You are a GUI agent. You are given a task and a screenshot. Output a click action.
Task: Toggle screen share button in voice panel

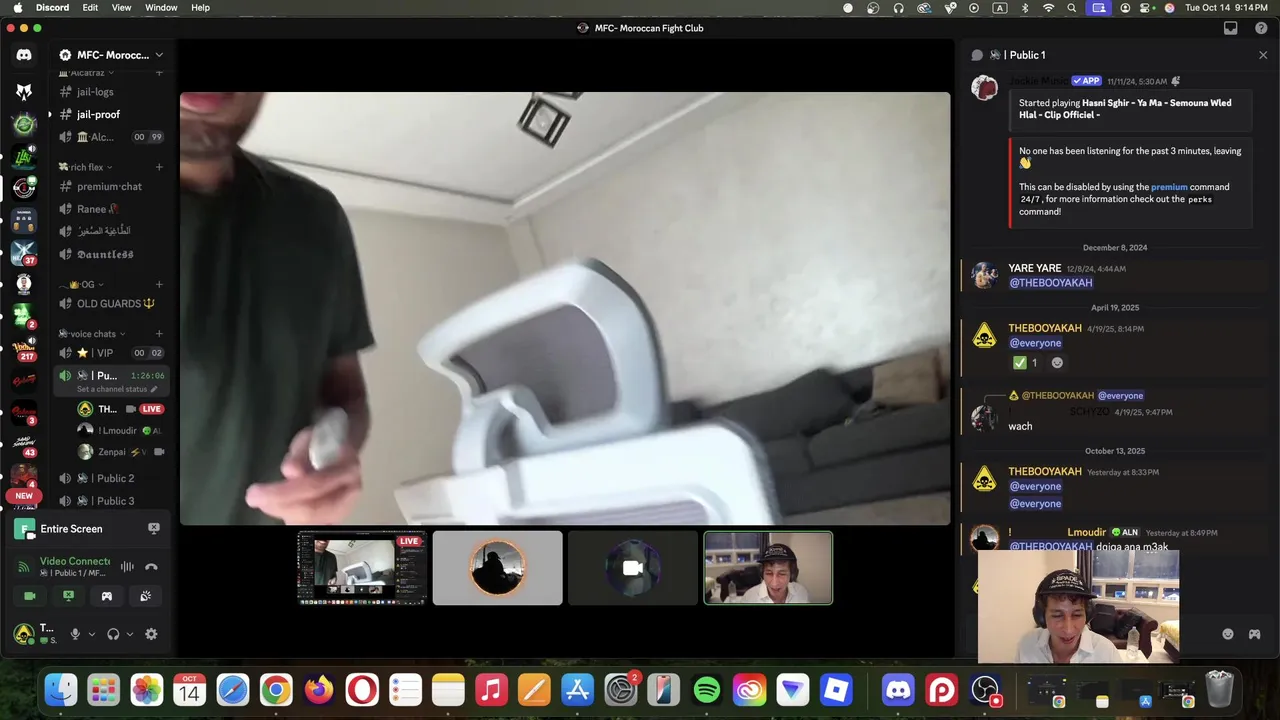[68, 596]
